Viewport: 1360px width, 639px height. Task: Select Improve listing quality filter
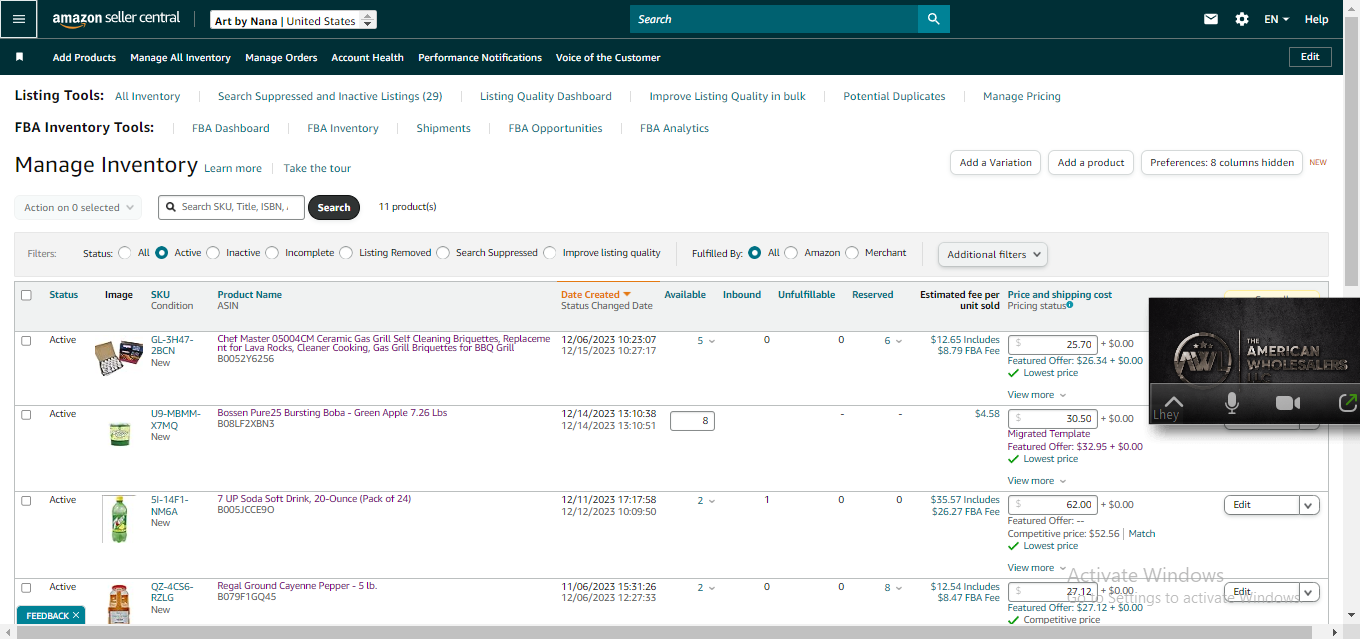point(550,253)
